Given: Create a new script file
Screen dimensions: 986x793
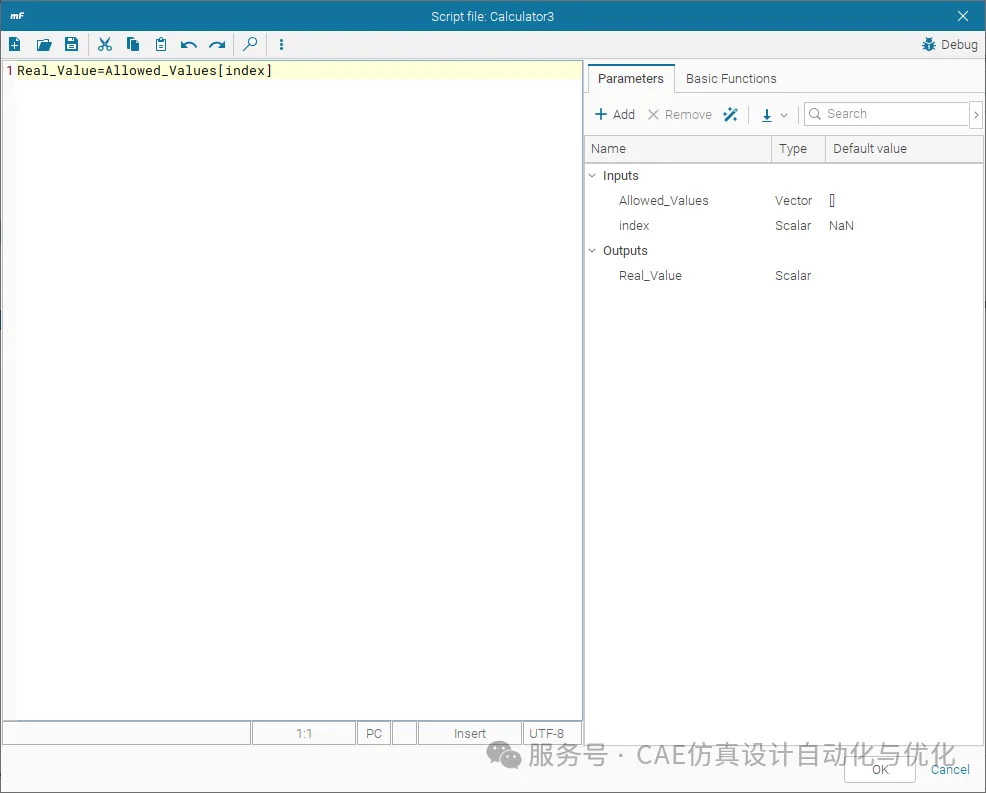Looking at the screenshot, I should (x=14, y=44).
